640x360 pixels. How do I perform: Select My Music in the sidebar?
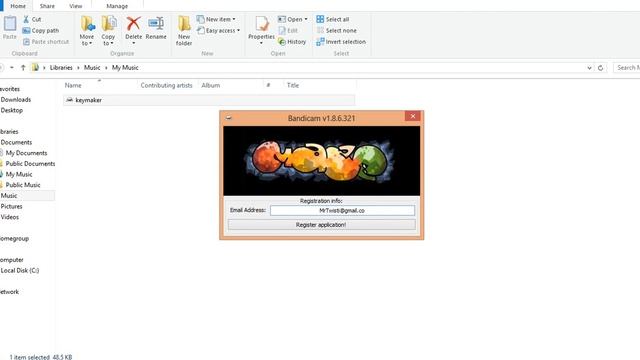(19, 174)
